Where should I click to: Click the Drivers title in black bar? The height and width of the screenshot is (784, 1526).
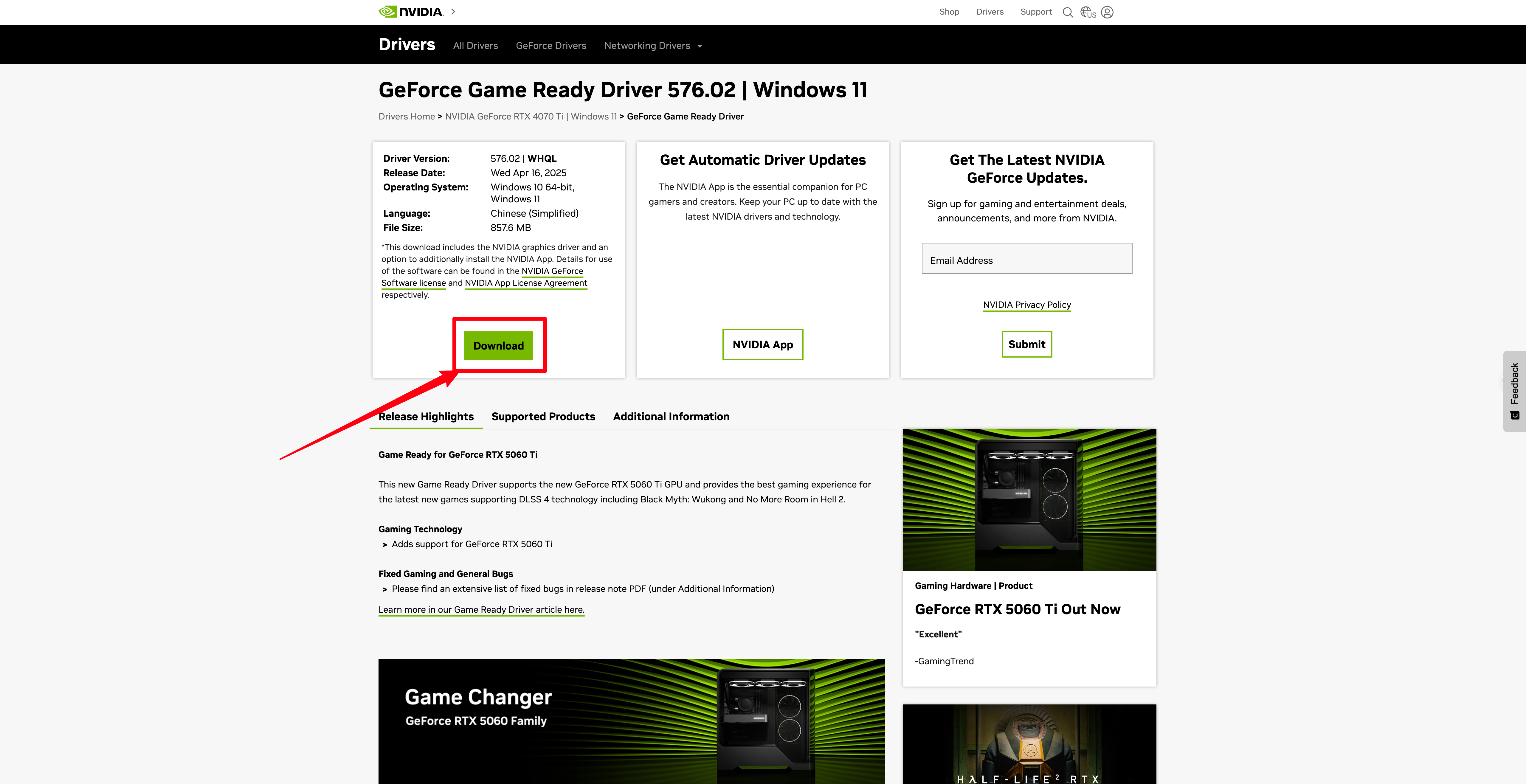click(407, 44)
